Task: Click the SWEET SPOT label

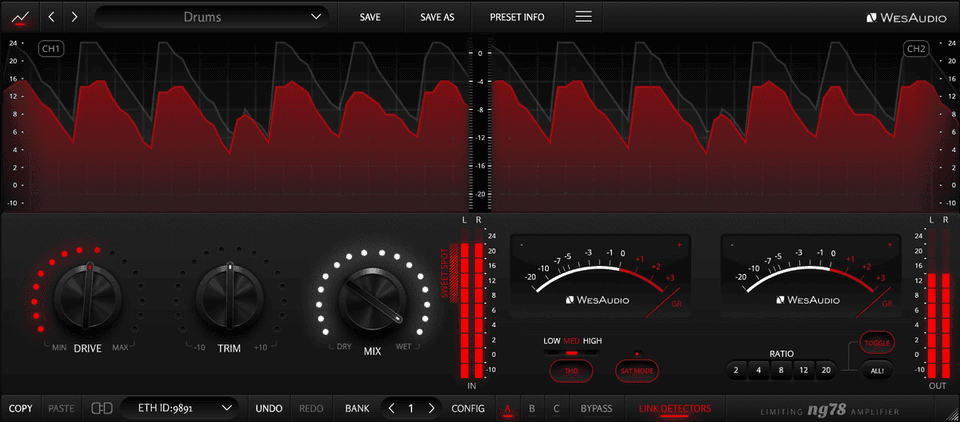Action: pyautogui.click(x=445, y=273)
